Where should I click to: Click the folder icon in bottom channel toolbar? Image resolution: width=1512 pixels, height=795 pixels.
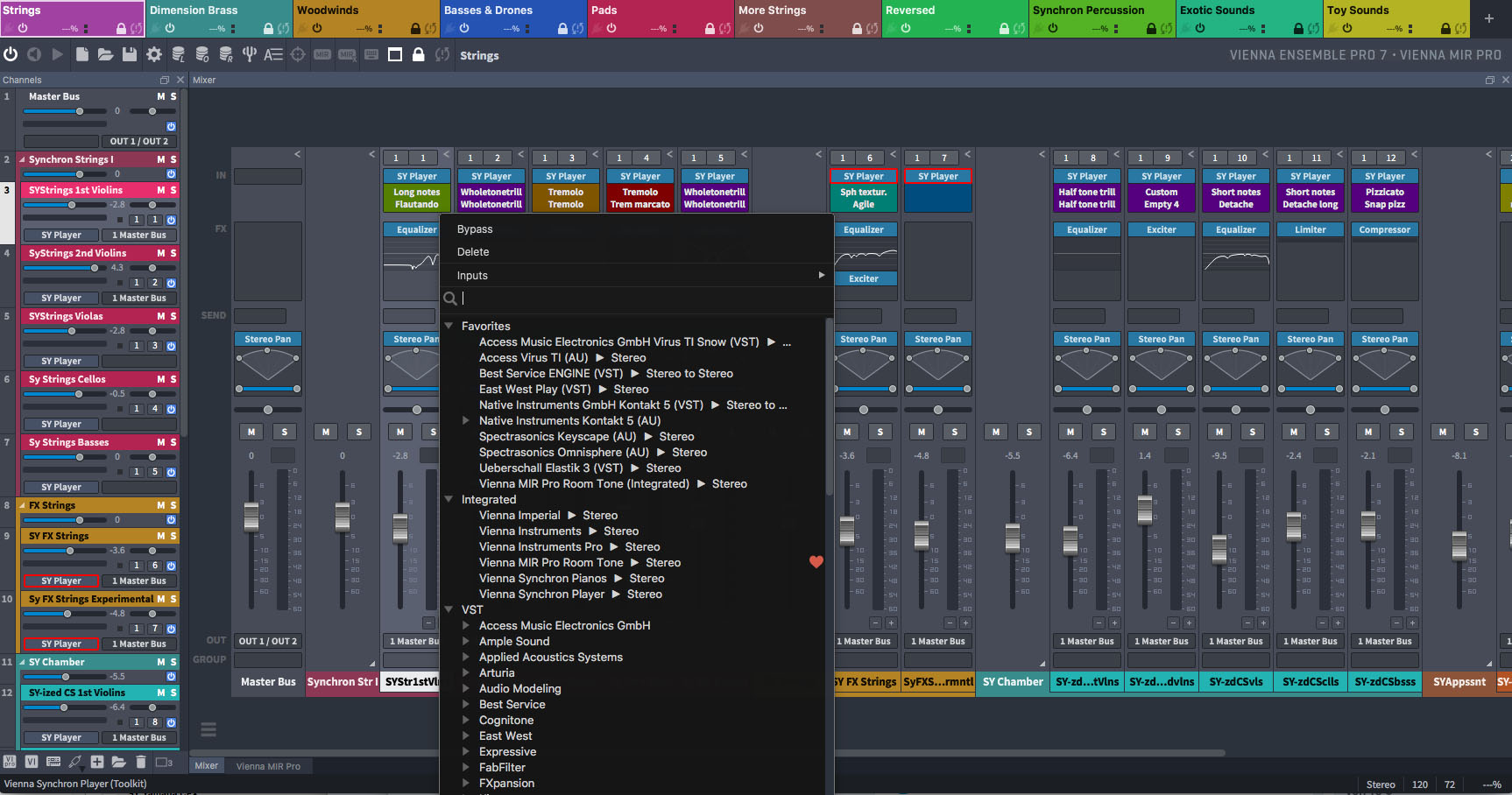point(119,762)
